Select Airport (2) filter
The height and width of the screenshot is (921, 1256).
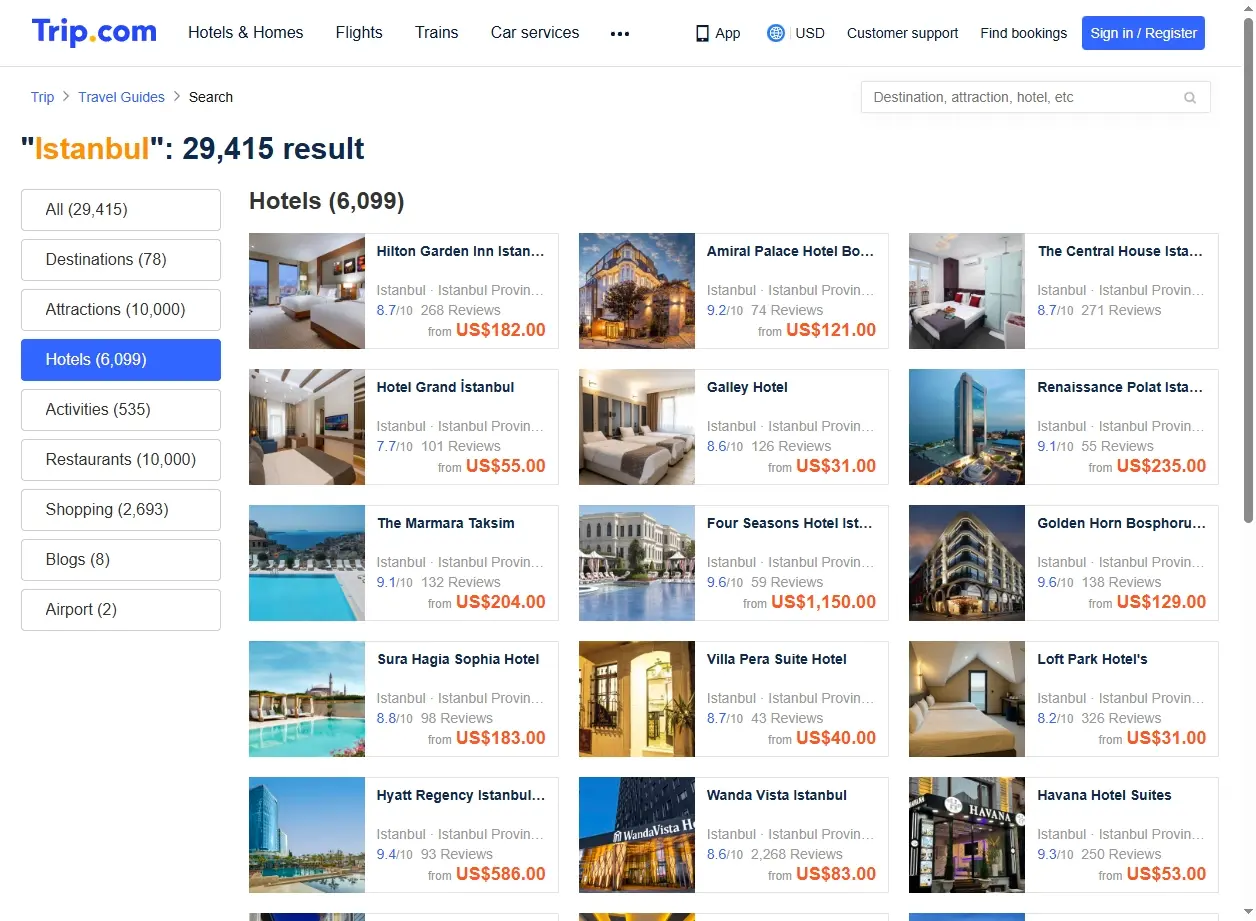121,610
